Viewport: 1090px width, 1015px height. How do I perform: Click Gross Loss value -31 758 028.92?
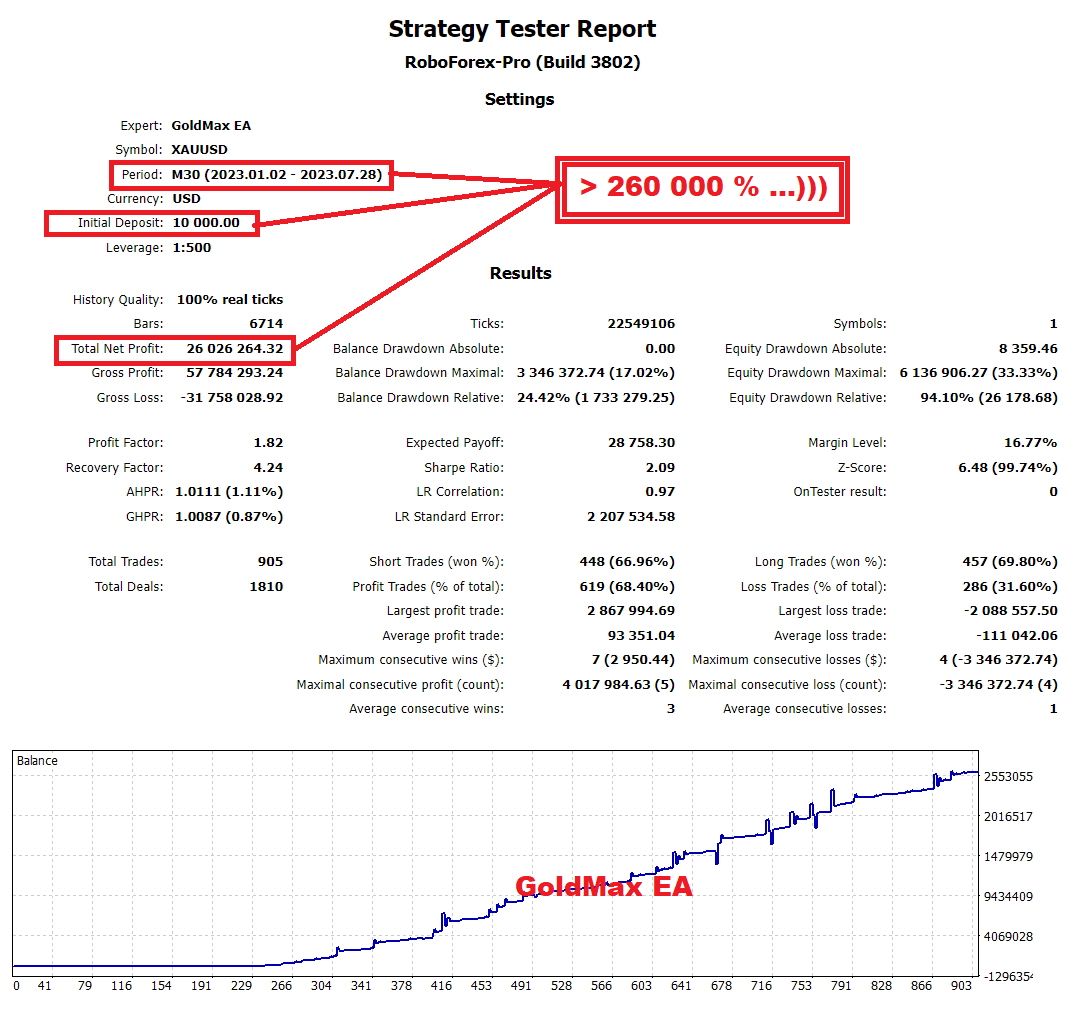(232, 398)
